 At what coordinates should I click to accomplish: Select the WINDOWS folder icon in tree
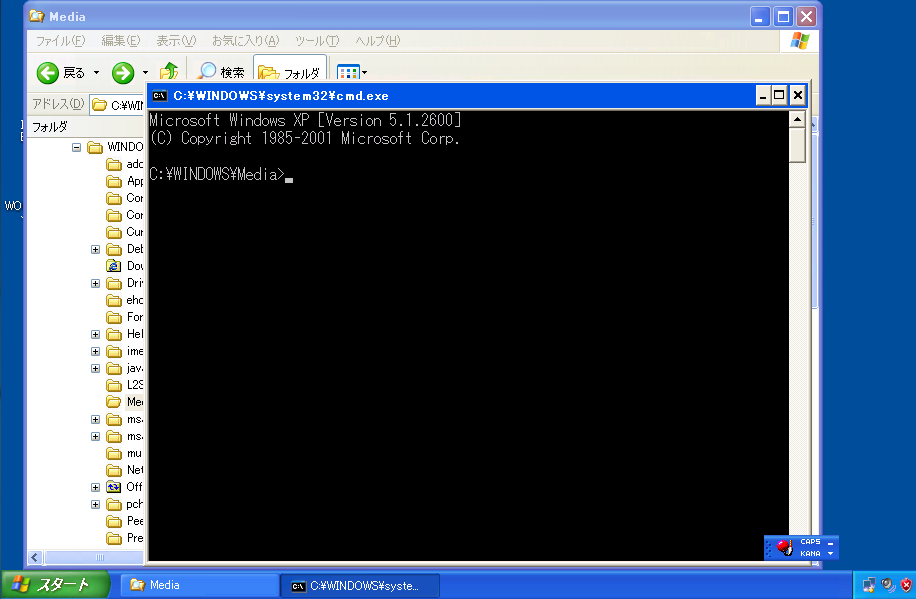click(x=95, y=147)
